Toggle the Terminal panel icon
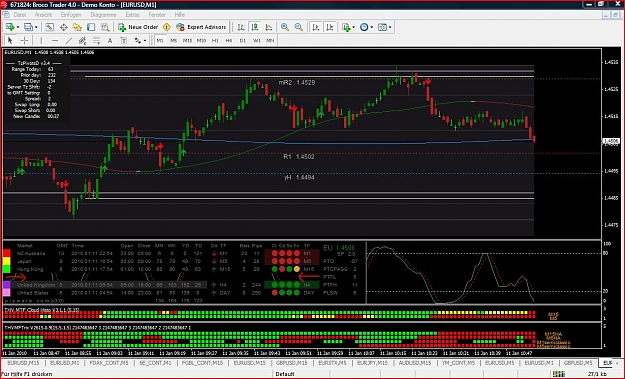Screen dimensions: 625x379 pyautogui.click(x=91, y=27)
